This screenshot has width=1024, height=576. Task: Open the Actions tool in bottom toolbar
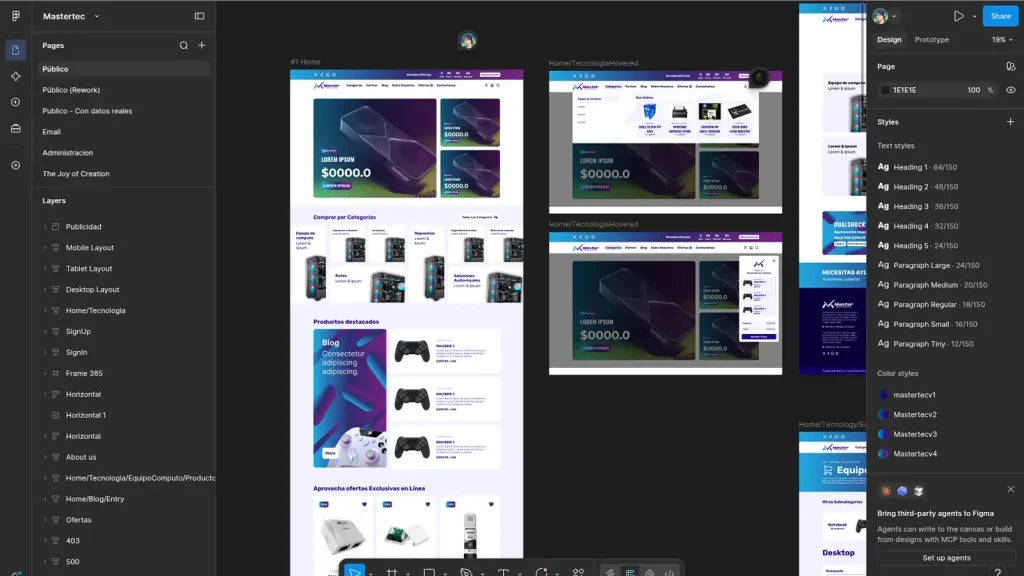click(579, 572)
